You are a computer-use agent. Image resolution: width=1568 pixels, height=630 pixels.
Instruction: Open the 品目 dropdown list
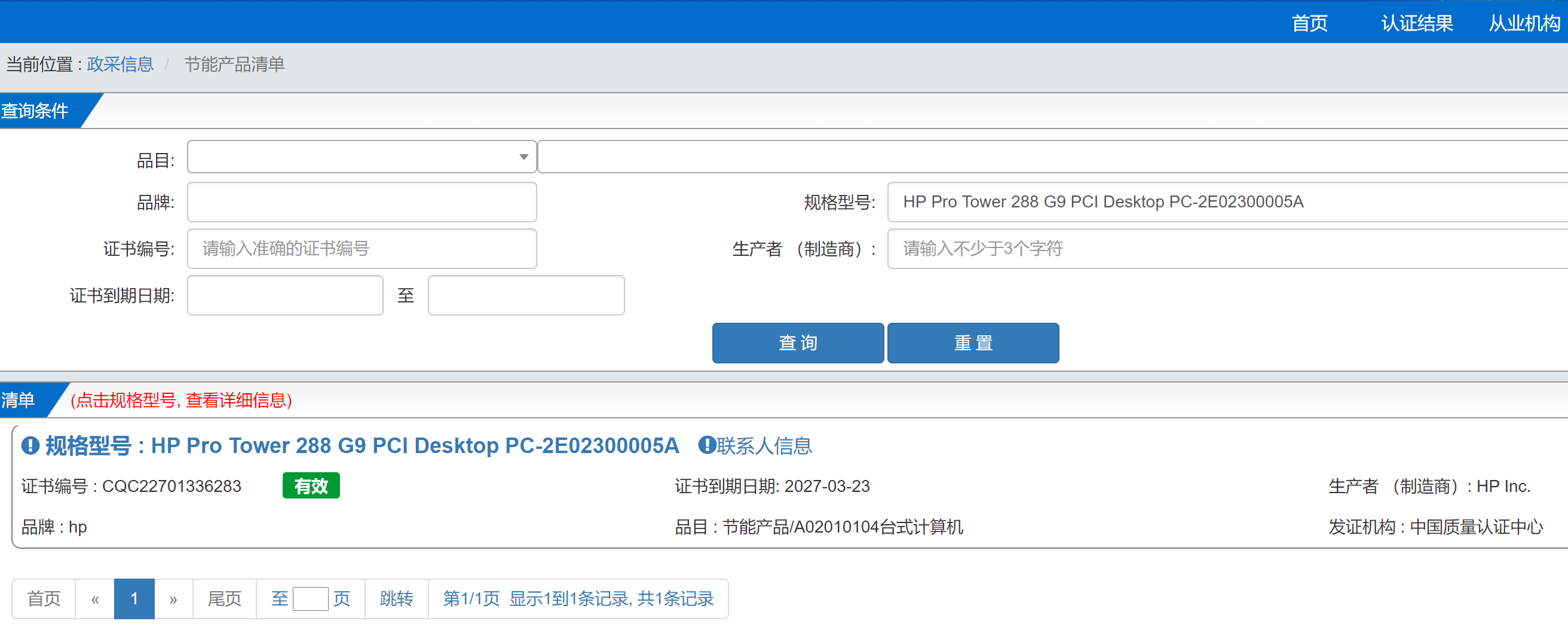(362, 157)
